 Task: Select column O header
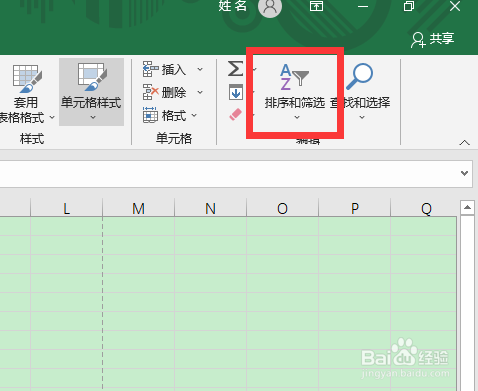(x=282, y=208)
